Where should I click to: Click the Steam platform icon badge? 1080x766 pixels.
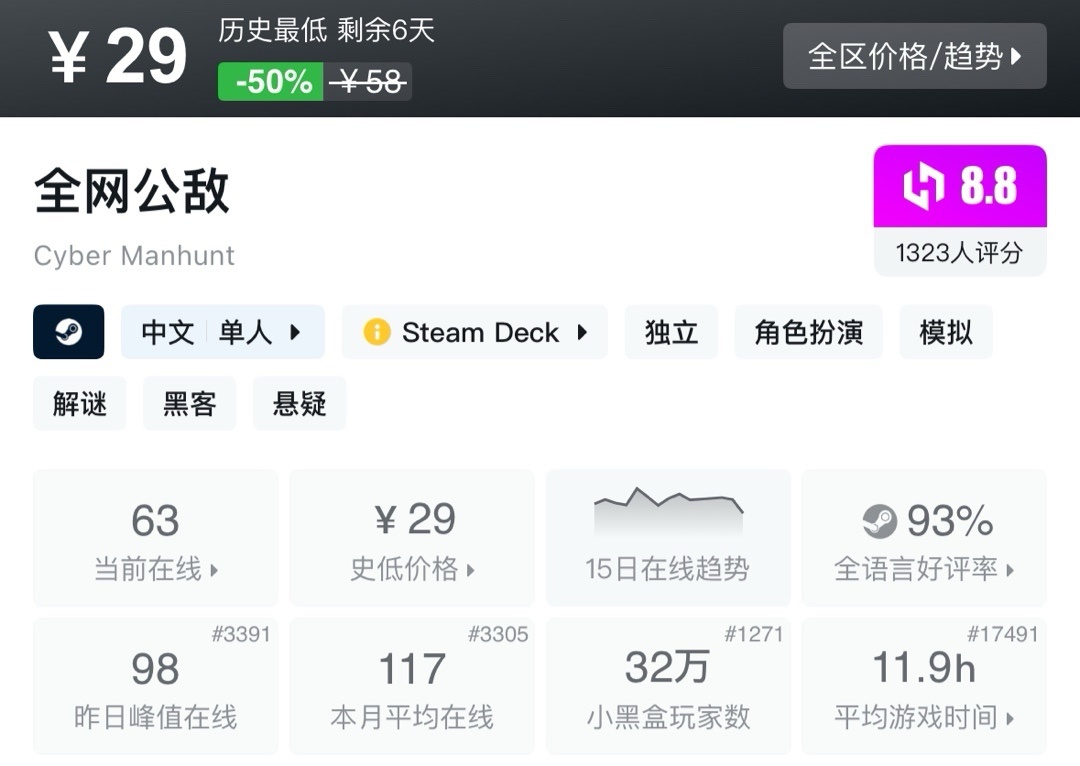pyautogui.click(x=68, y=332)
